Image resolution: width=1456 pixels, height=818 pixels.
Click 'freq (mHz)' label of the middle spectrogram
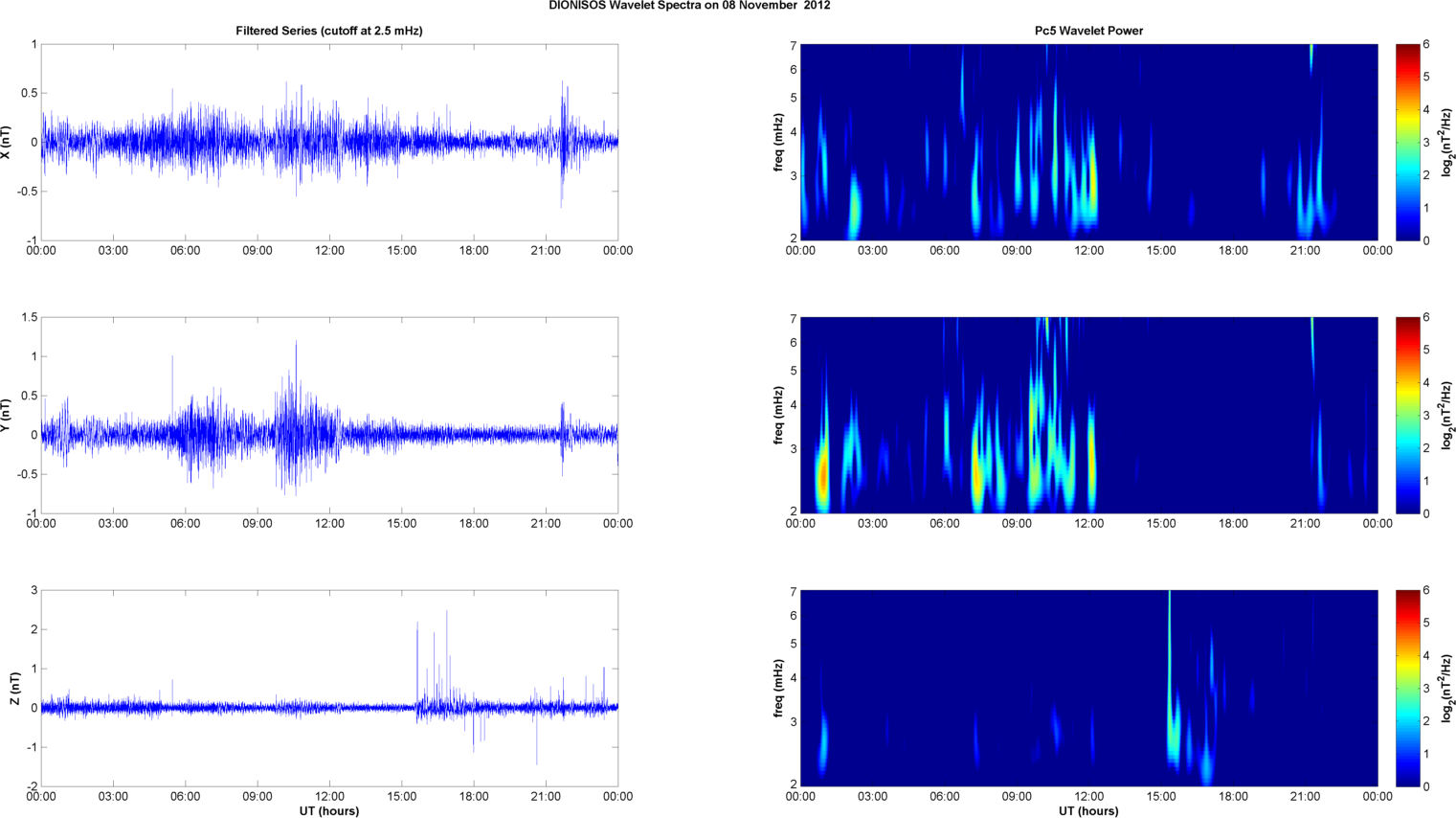778,416
